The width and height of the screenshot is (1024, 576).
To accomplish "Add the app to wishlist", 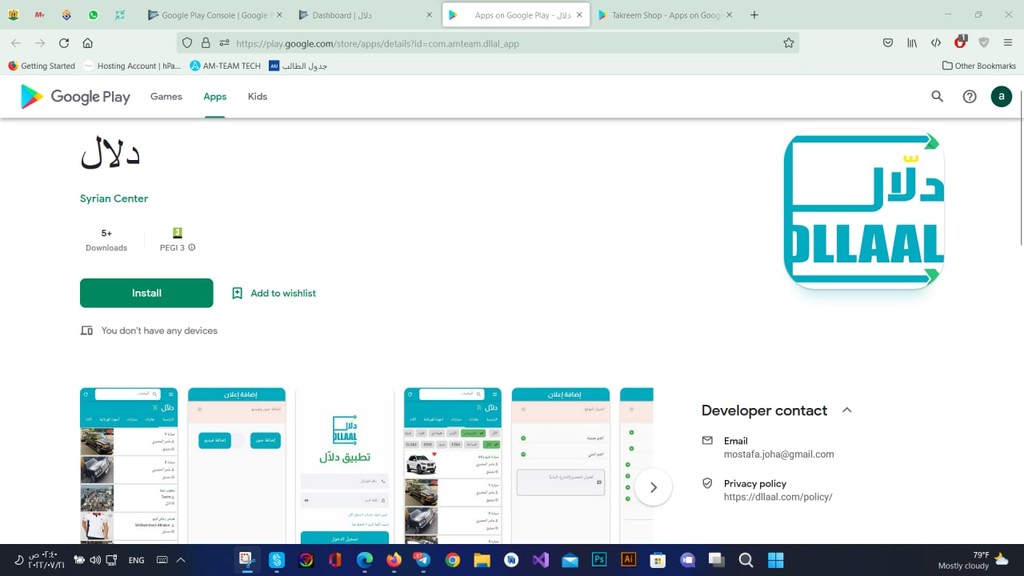I will (274, 293).
